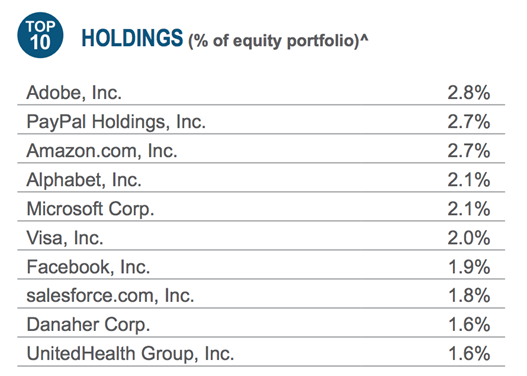Viewport: 527px width, 376px height.
Task: Click the 2.1% value beside Microsoft Corp.
Action: click(x=469, y=209)
